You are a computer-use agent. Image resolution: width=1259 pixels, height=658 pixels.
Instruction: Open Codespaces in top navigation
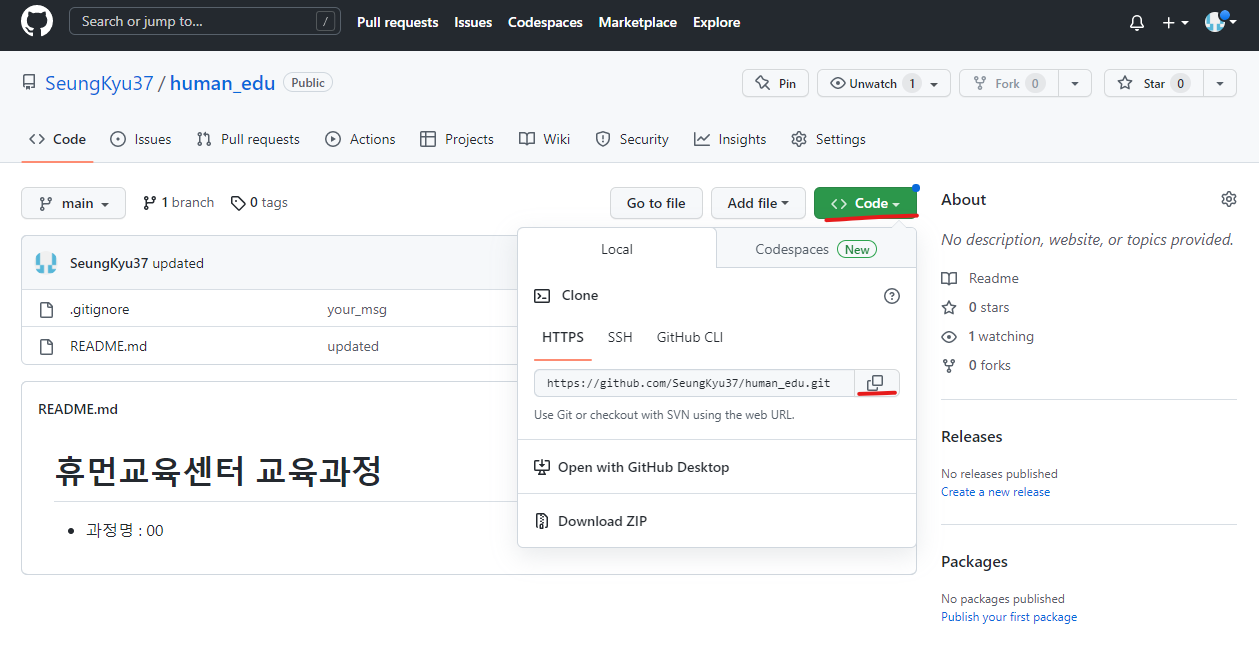pyautogui.click(x=545, y=22)
